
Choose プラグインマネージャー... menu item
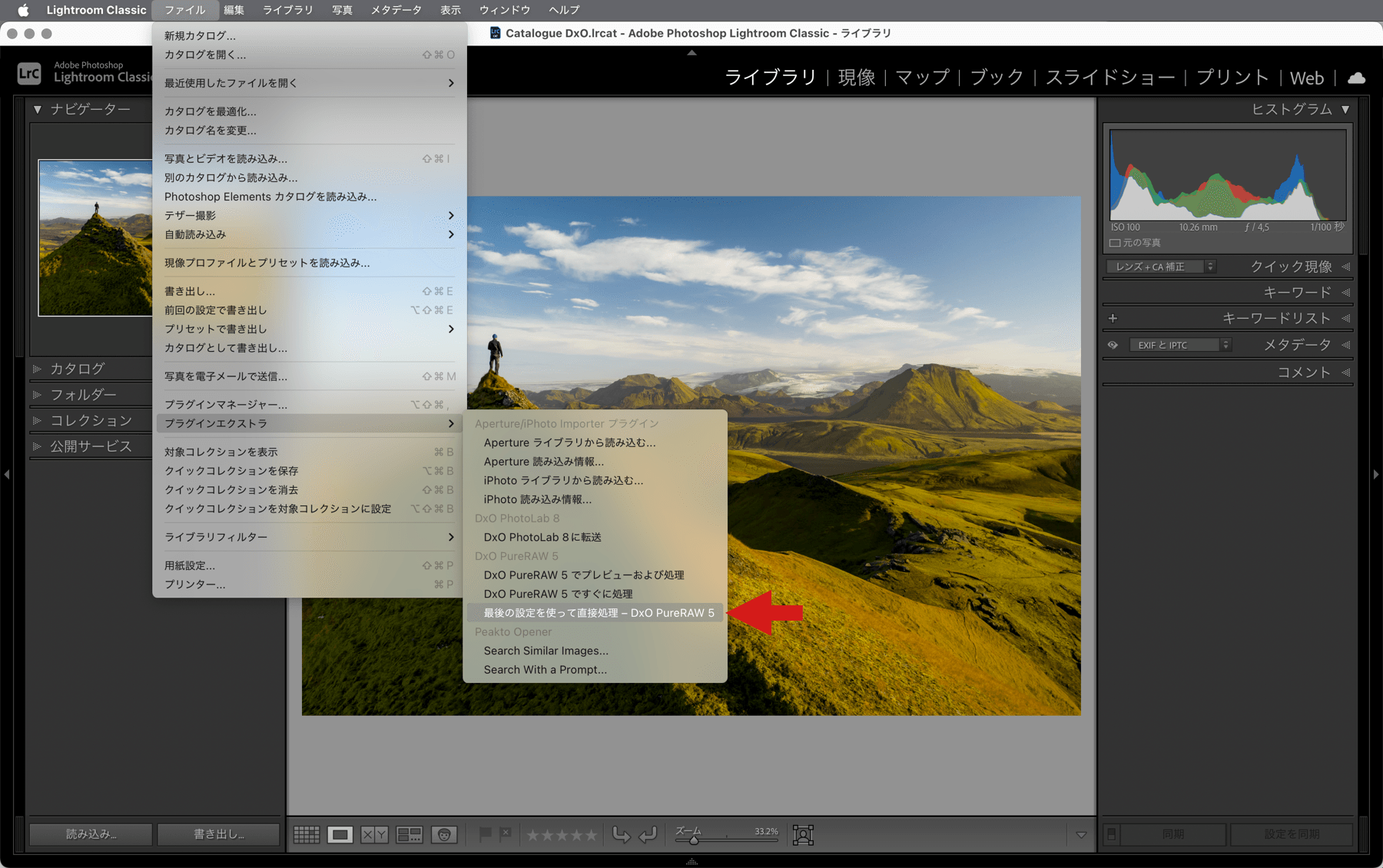[x=310, y=405]
